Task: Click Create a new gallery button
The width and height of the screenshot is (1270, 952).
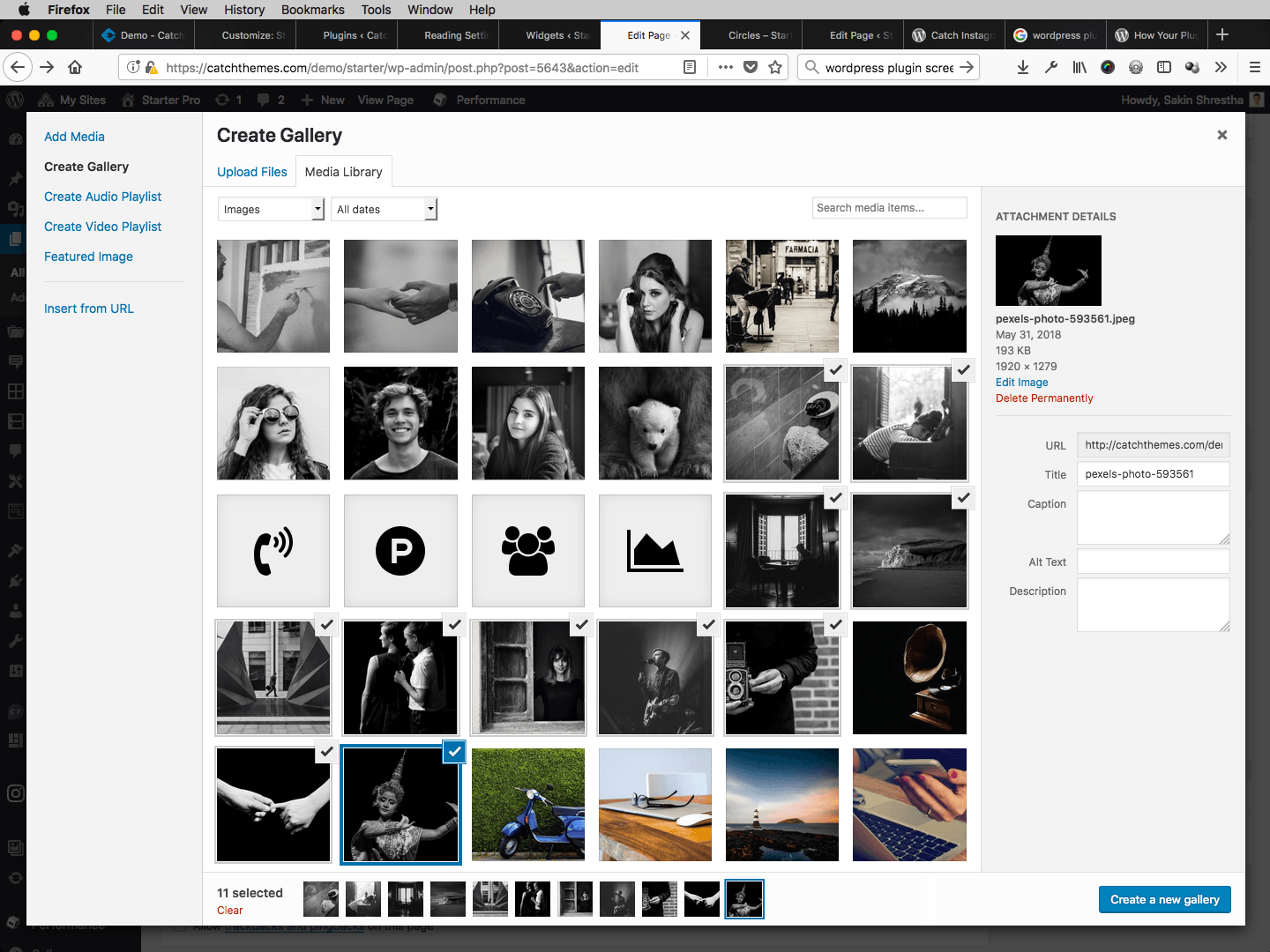Action: 1164,899
